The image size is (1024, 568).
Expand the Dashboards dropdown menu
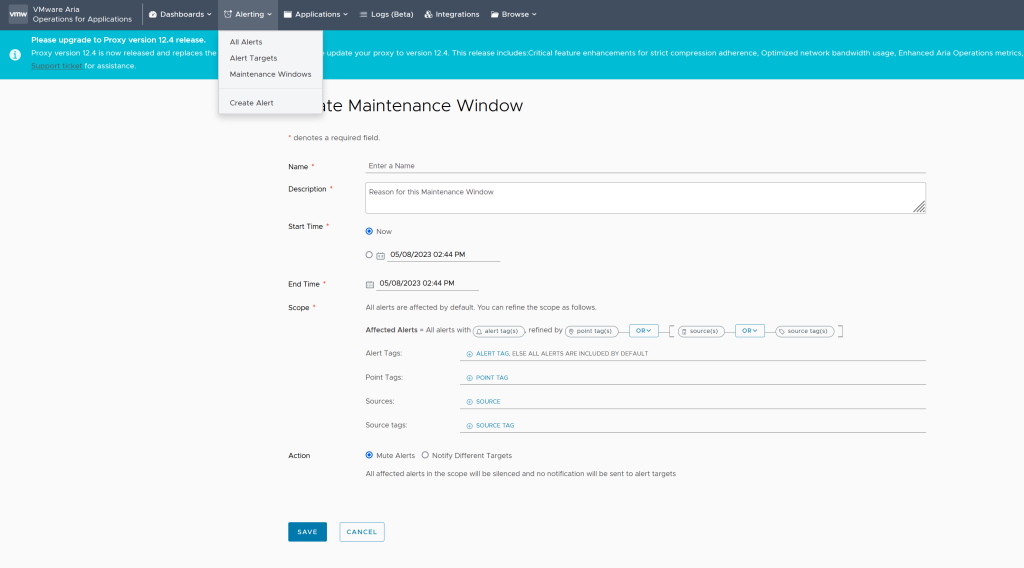[180, 14]
